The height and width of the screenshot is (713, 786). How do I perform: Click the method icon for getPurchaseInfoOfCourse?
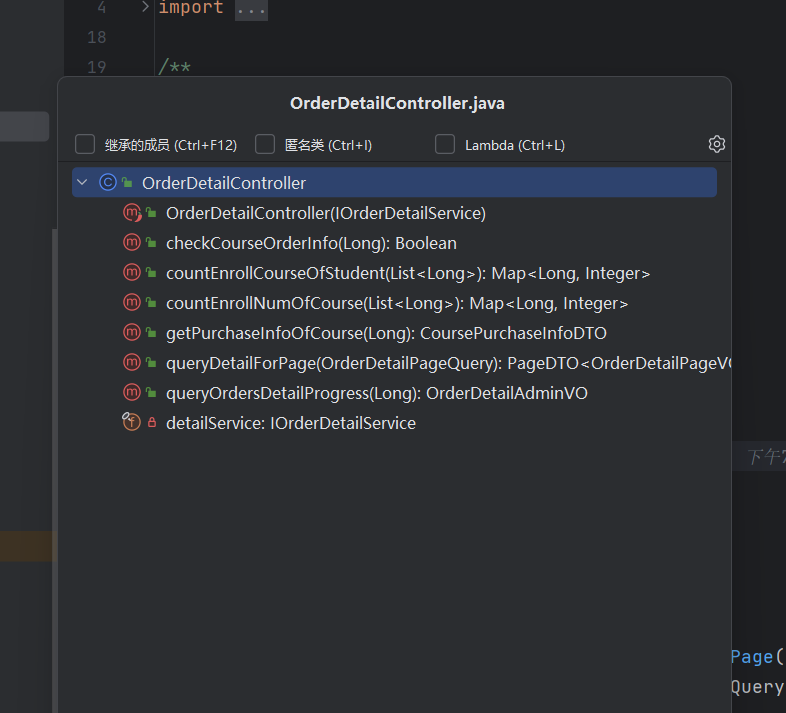point(132,332)
